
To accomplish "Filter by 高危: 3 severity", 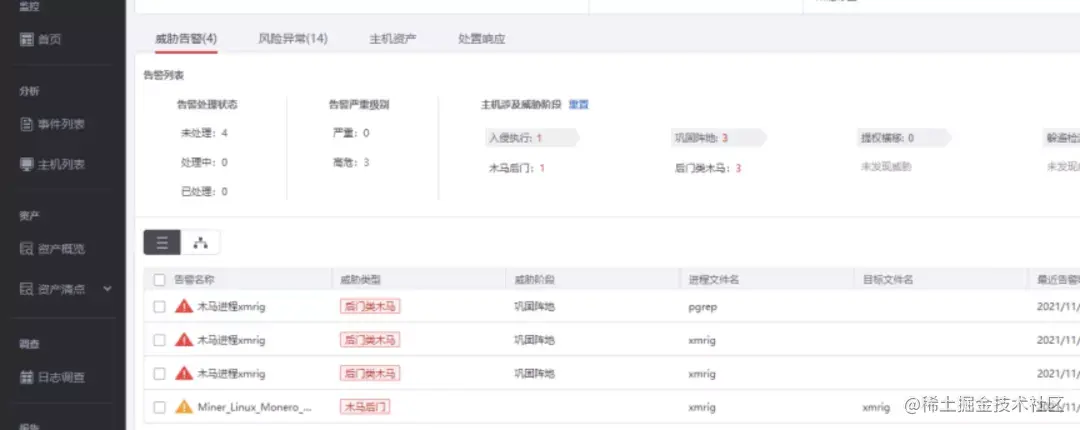I will (x=351, y=163).
